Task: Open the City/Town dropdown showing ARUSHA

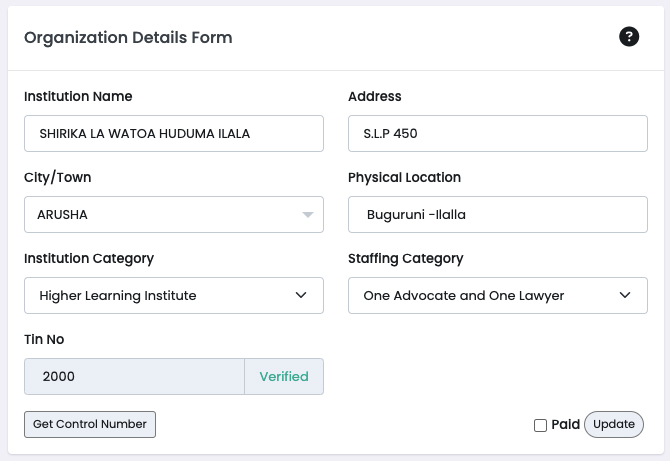Action: tap(173, 214)
